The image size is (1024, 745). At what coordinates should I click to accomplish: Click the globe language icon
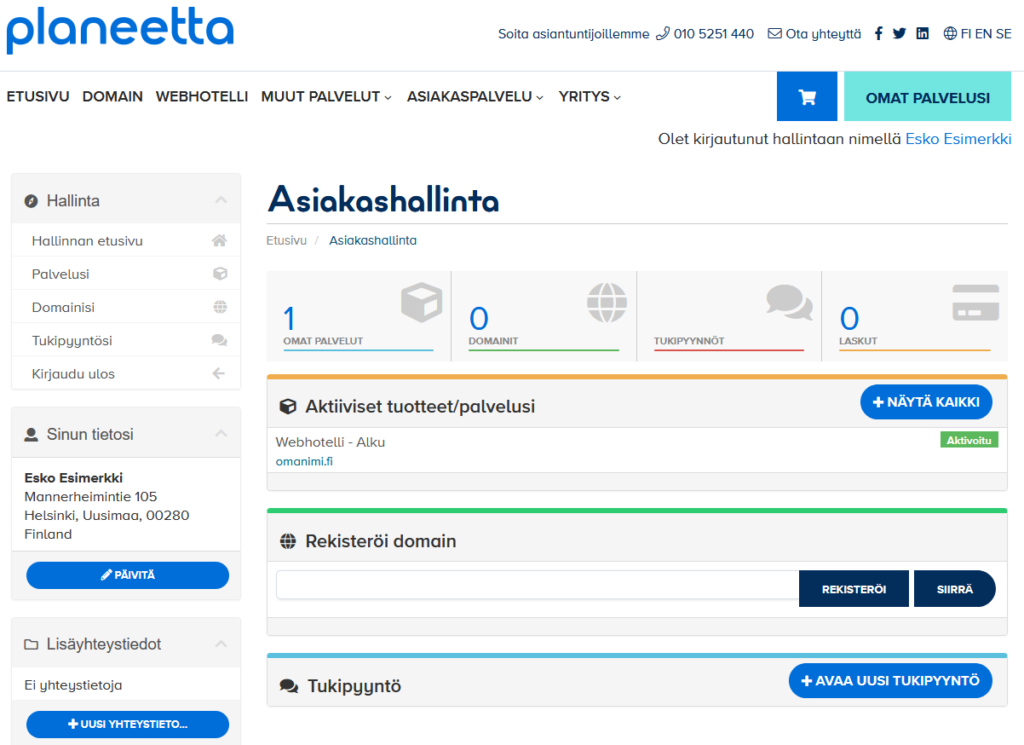950,33
